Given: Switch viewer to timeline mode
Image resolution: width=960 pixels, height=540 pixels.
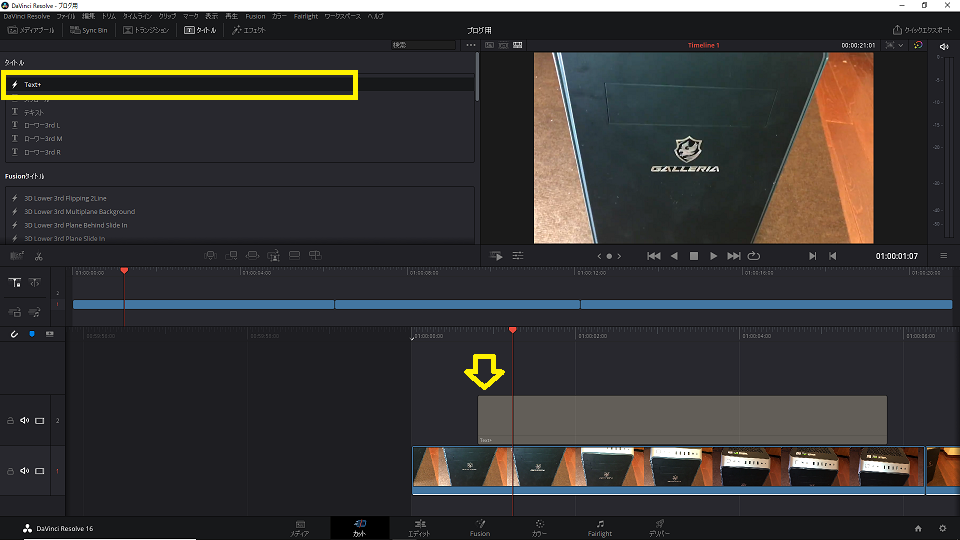Looking at the screenshot, I should click(x=518, y=45).
